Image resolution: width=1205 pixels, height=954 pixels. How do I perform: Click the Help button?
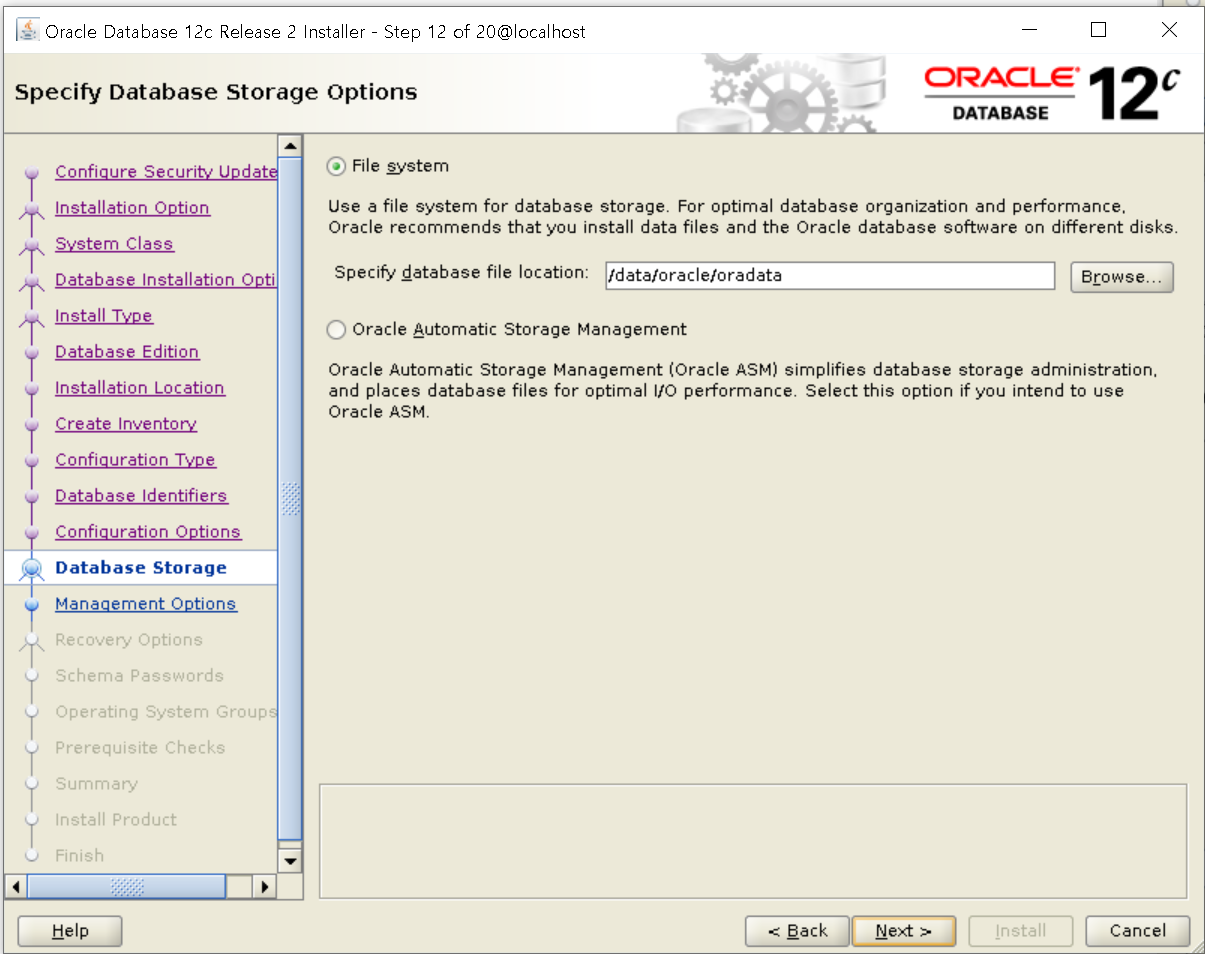point(70,931)
